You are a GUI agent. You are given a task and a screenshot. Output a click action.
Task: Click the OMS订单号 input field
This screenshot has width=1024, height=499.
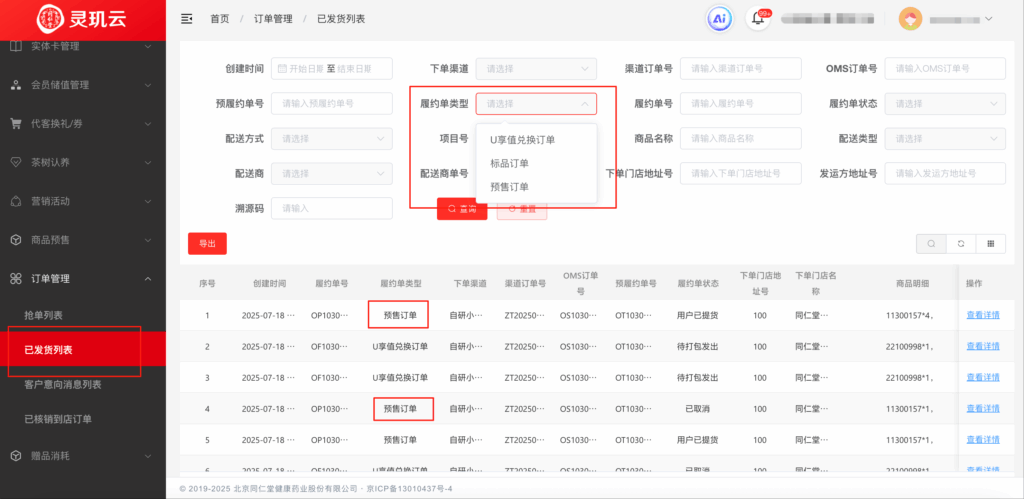click(x=945, y=69)
